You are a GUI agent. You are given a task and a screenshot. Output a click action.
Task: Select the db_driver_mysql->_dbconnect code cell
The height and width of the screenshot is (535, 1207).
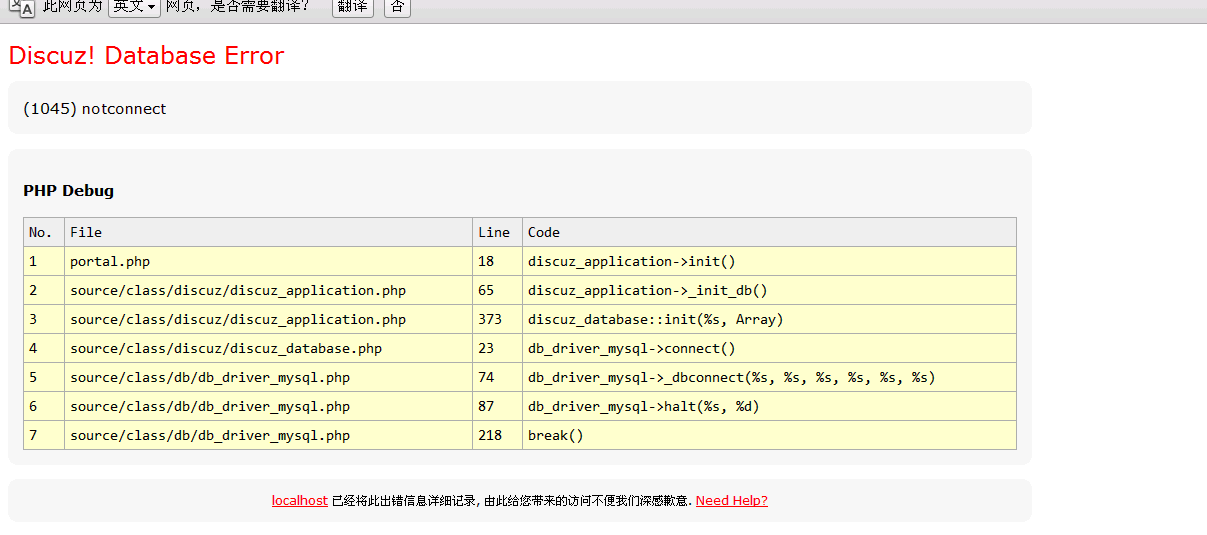pos(770,378)
